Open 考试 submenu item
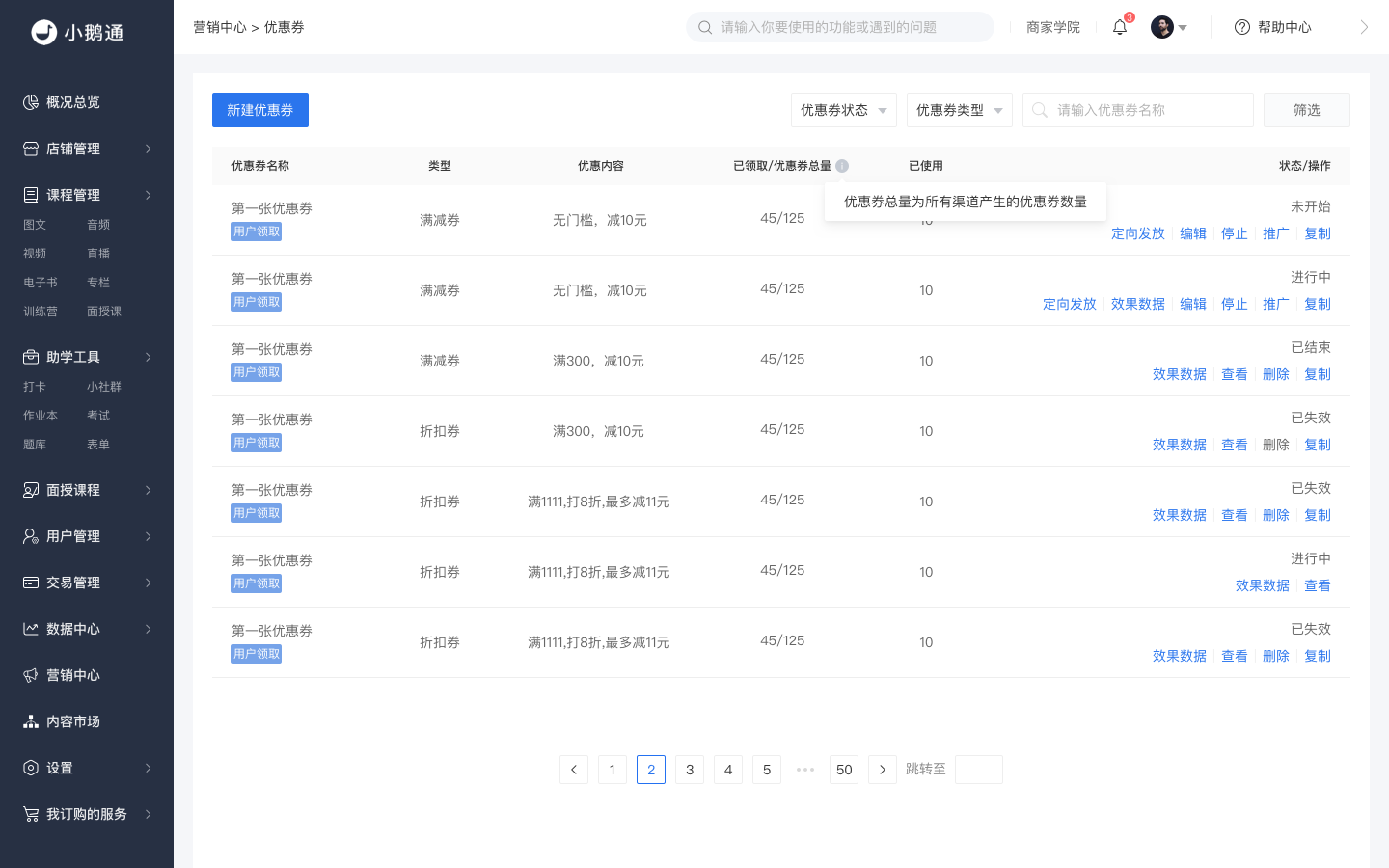The image size is (1389, 868). click(x=98, y=416)
